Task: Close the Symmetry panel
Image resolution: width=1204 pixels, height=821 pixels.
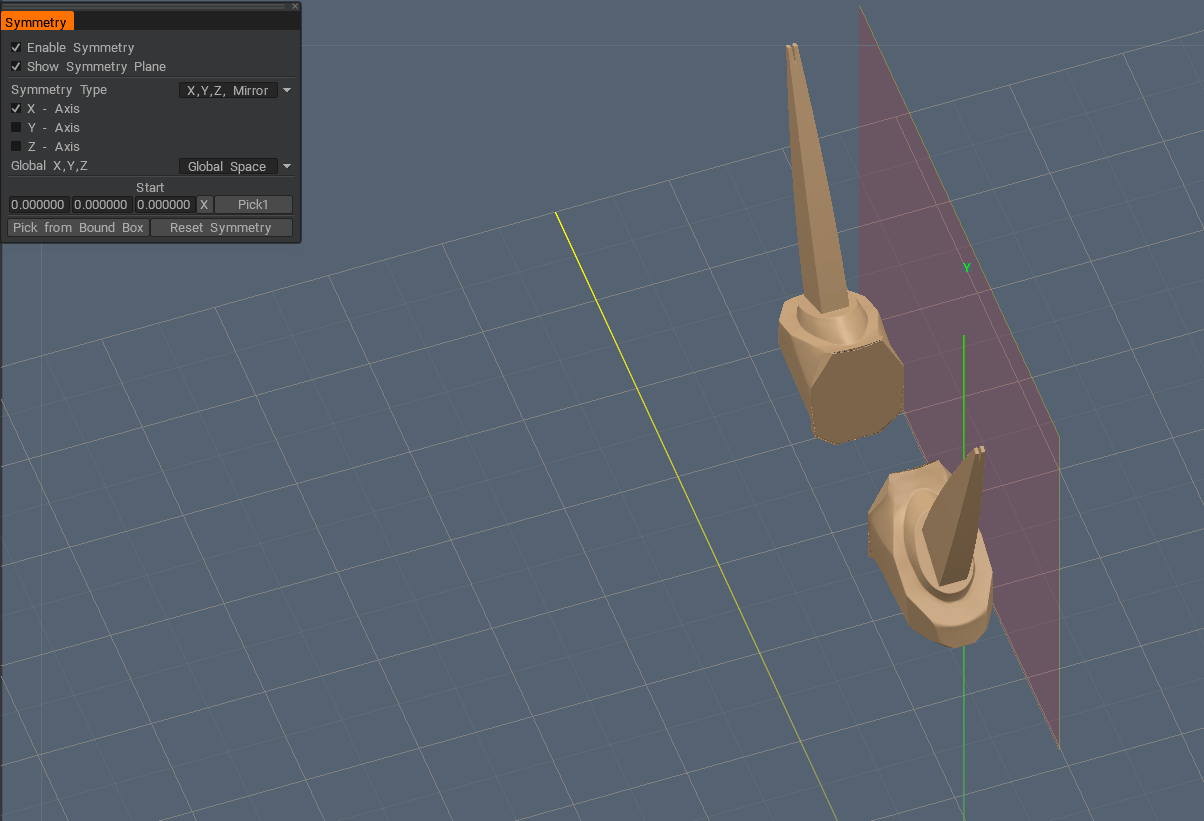Action: [295, 6]
